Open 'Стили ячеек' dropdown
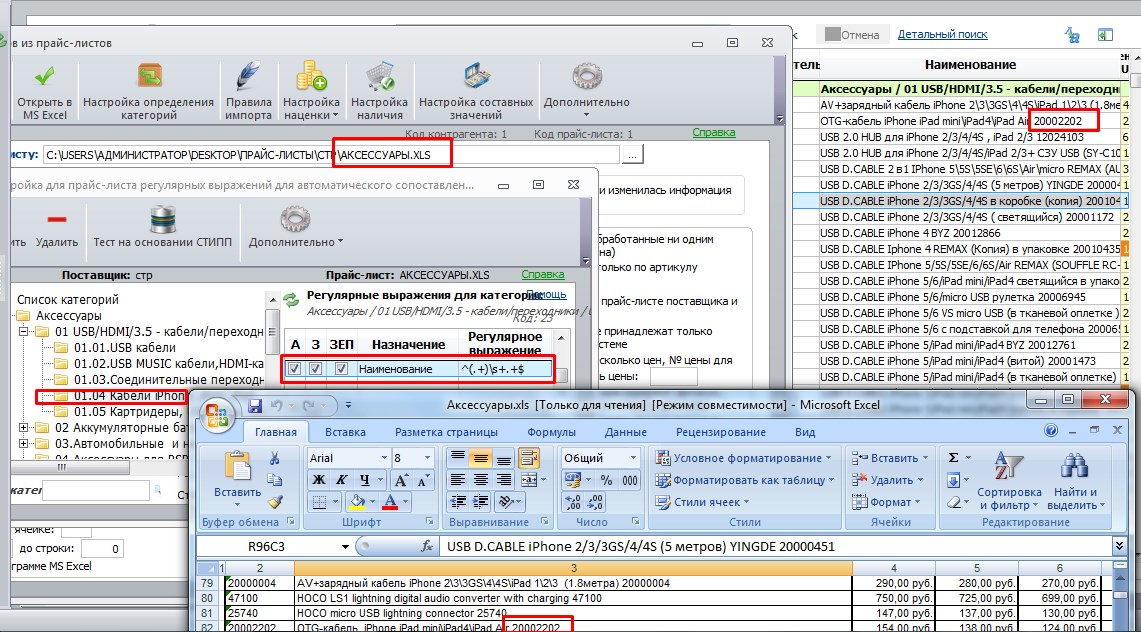This screenshot has width=1141, height=632. coord(702,502)
